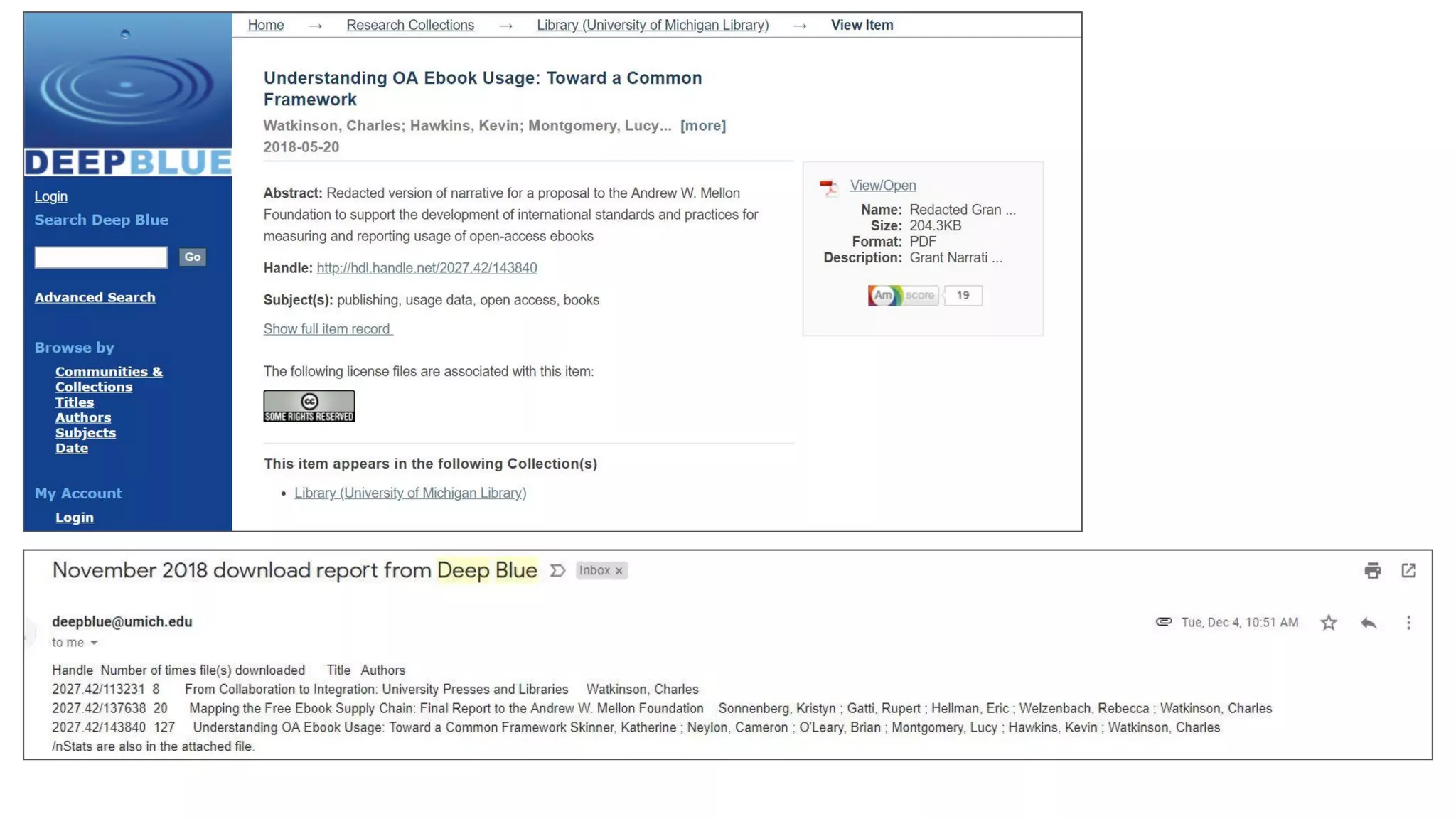Click the Search Deep Blue text field
This screenshot has width=1456, height=819.
click(101, 257)
